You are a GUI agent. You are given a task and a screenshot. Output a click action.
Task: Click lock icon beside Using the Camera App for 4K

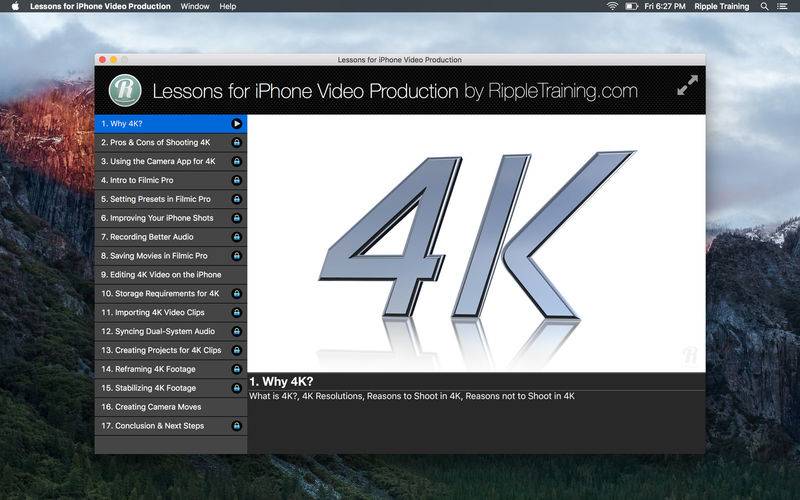click(236, 161)
